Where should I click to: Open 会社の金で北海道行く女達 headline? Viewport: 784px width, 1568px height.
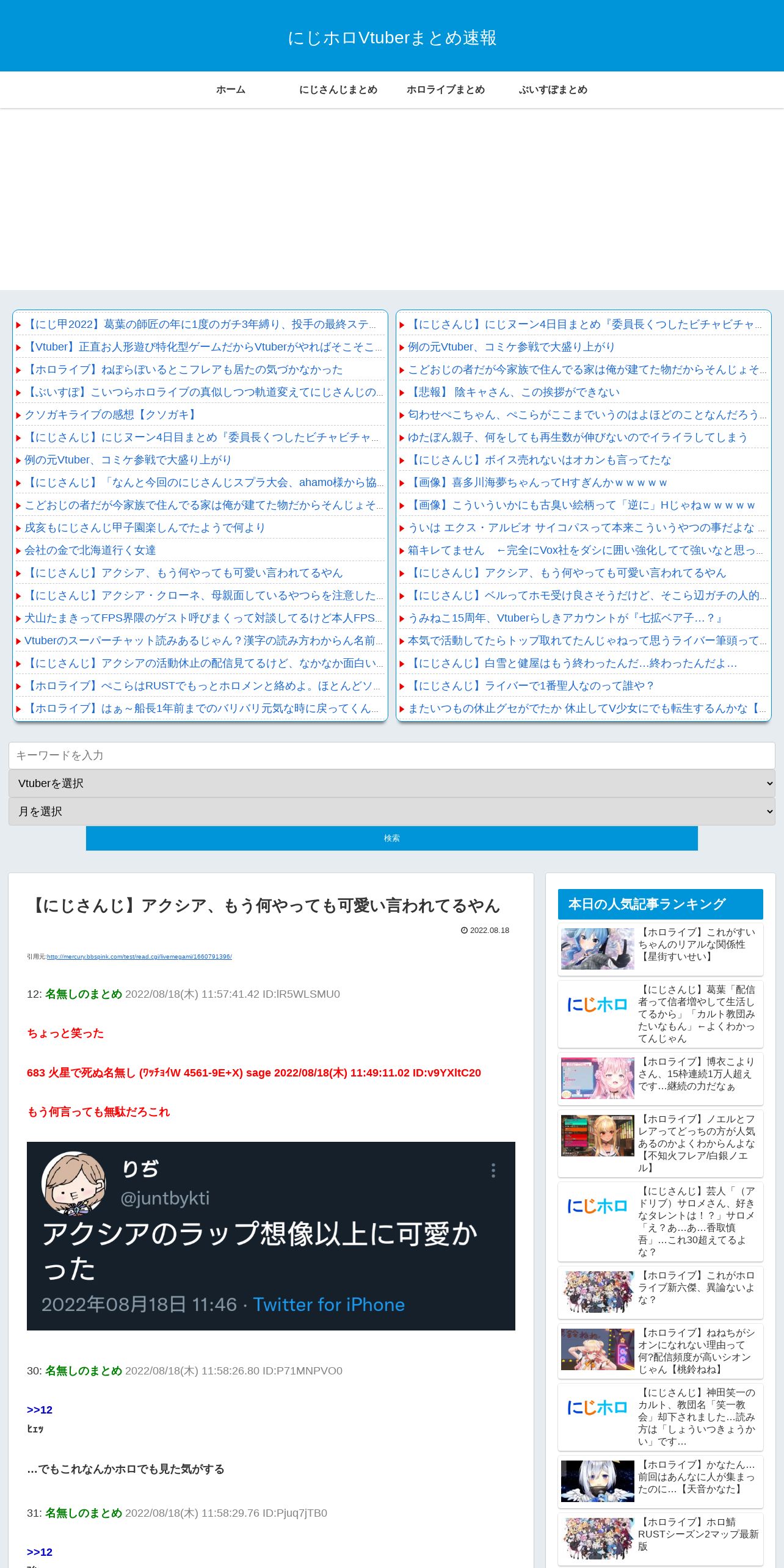click(90, 550)
